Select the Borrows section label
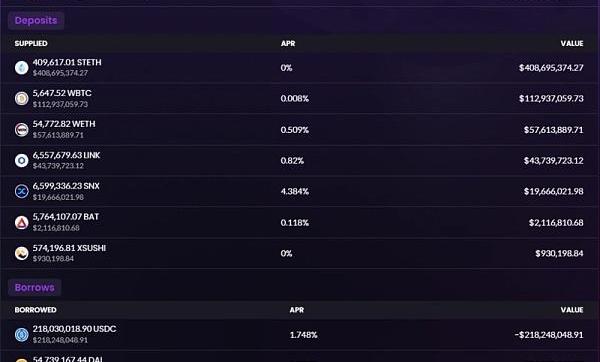The height and width of the screenshot is (362, 600). tap(34, 287)
